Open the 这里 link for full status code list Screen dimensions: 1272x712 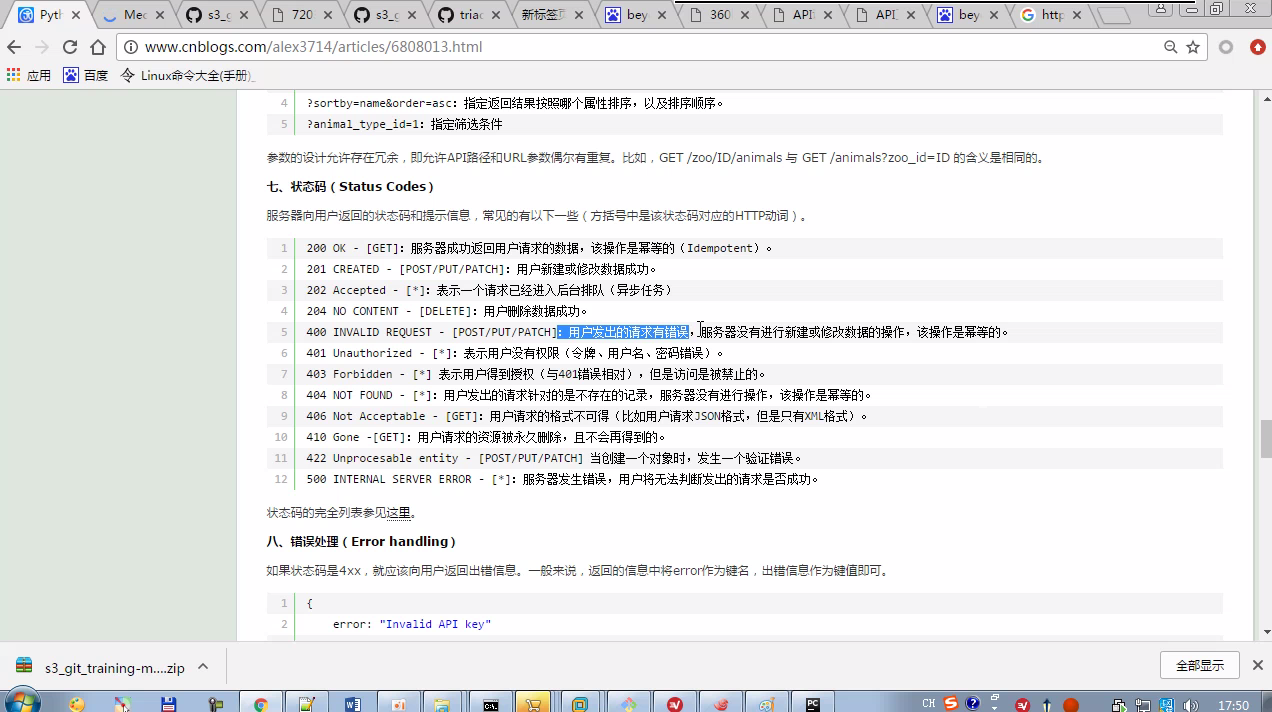tap(399, 512)
